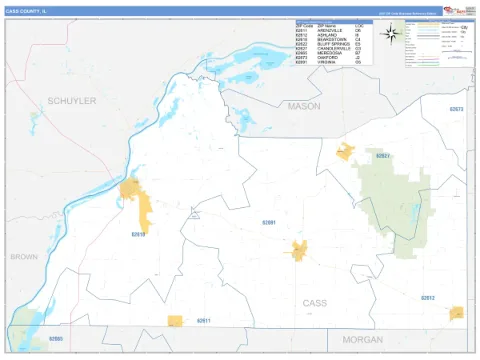This screenshot has height=360, width=480.
Task: Click ZIP code label 62611 on map
Action: point(204,321)
